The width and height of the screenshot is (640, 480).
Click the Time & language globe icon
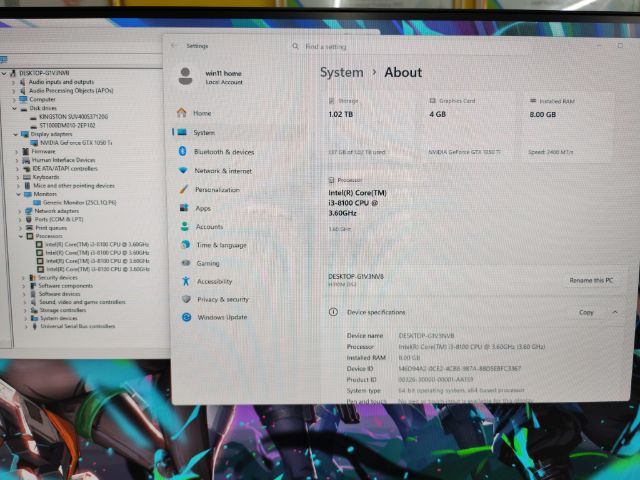(x=185, y=244)
